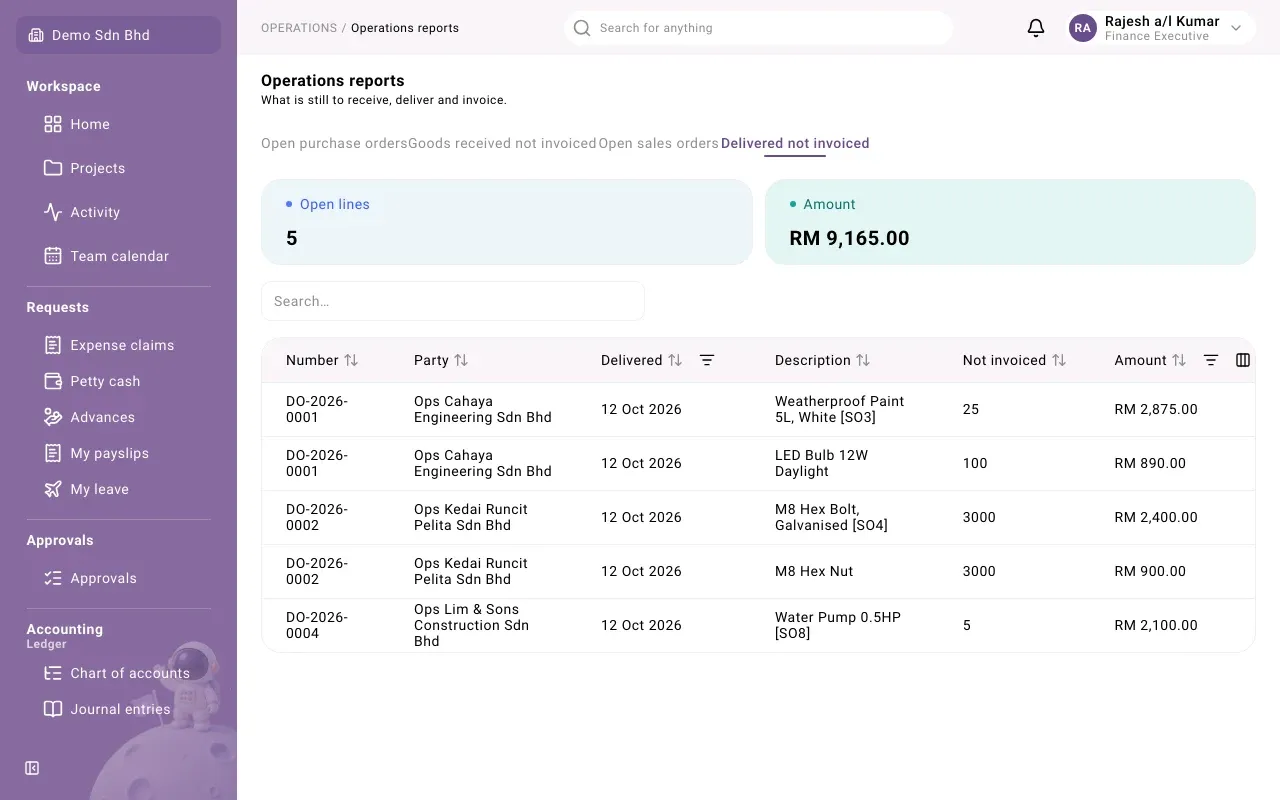Click the Projects folder icon

click(x=53, y=168)
